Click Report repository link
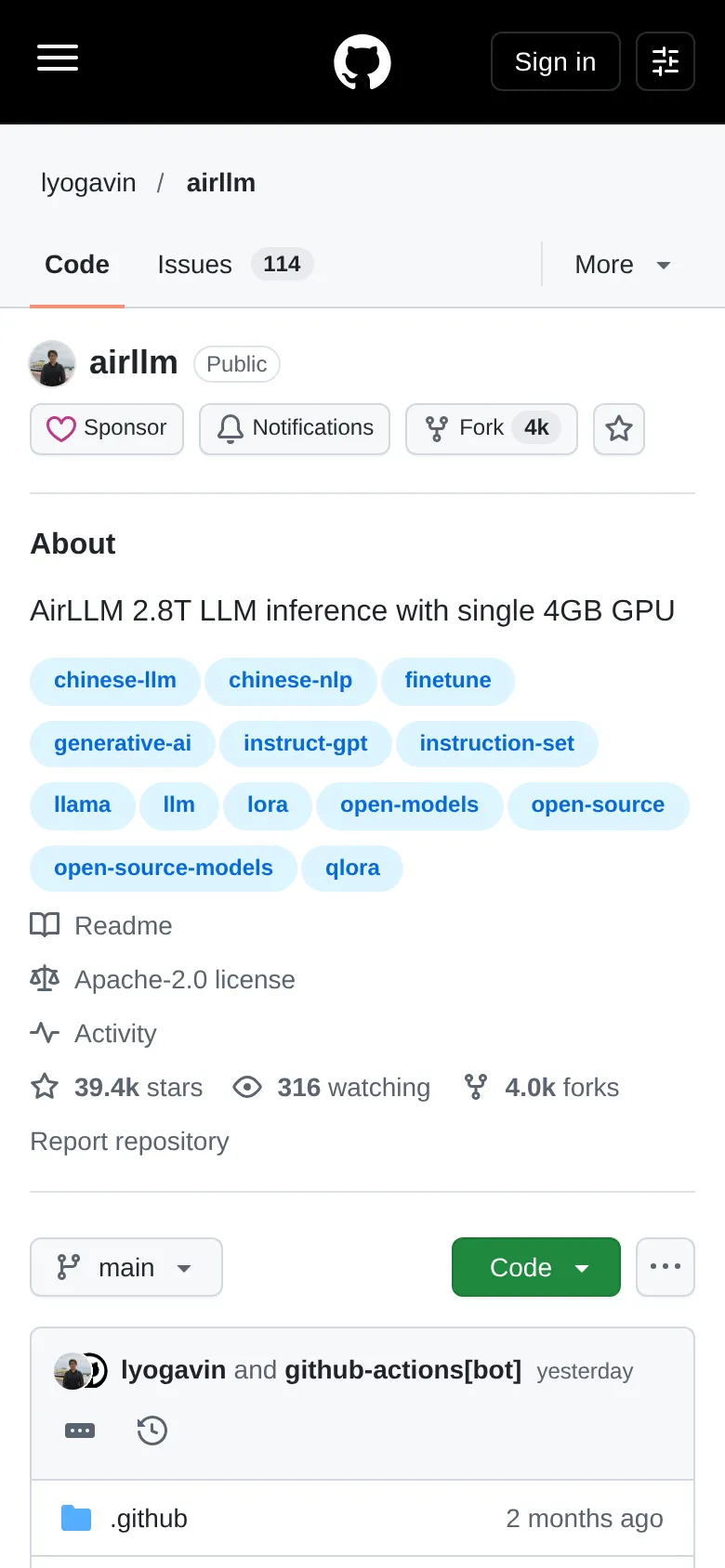Screen dimensions: 725x1568 (x=129, y=1142)
